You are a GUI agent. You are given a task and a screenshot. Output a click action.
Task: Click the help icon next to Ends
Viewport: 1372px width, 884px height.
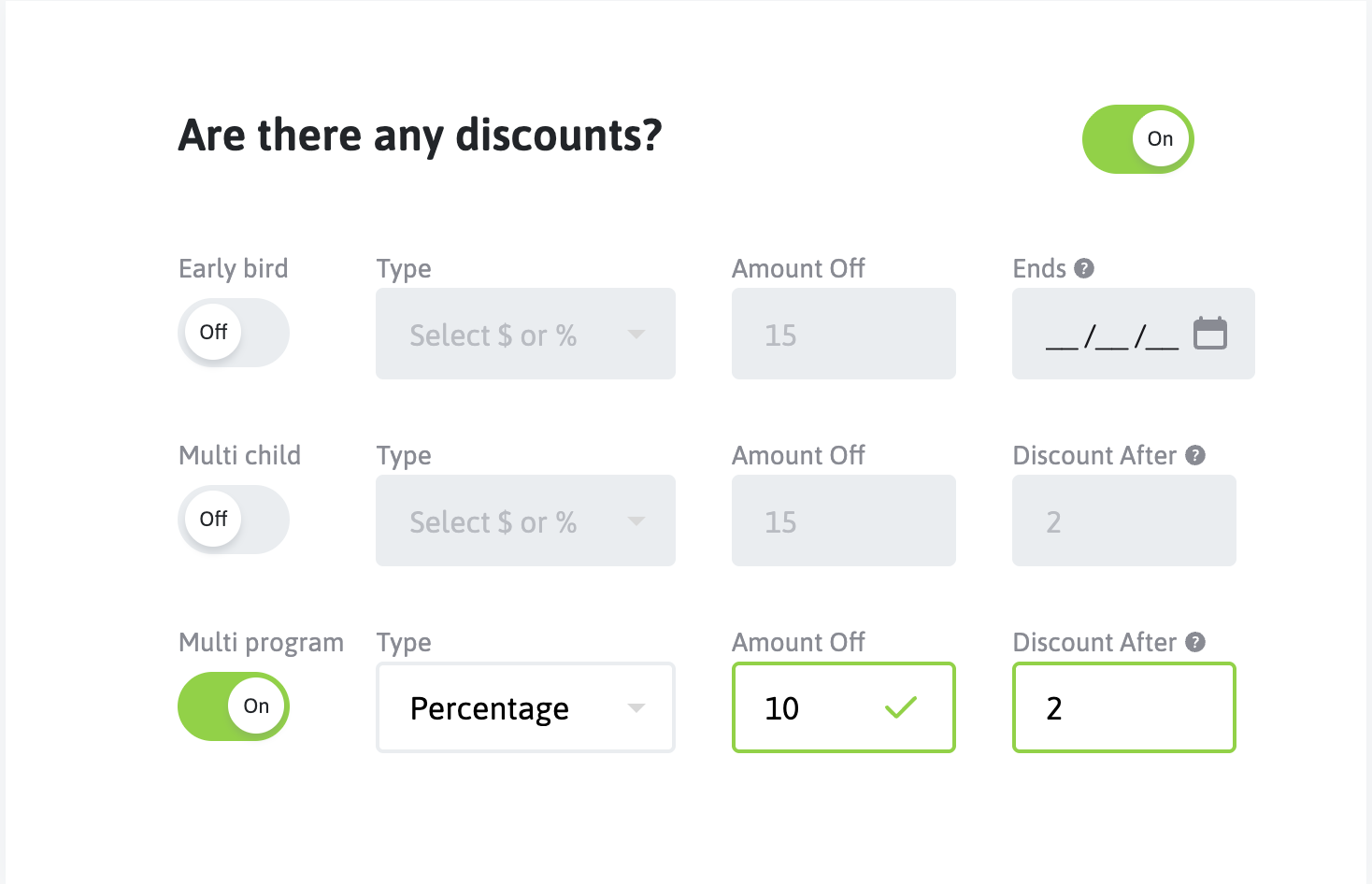click(x=1084, y=269)
